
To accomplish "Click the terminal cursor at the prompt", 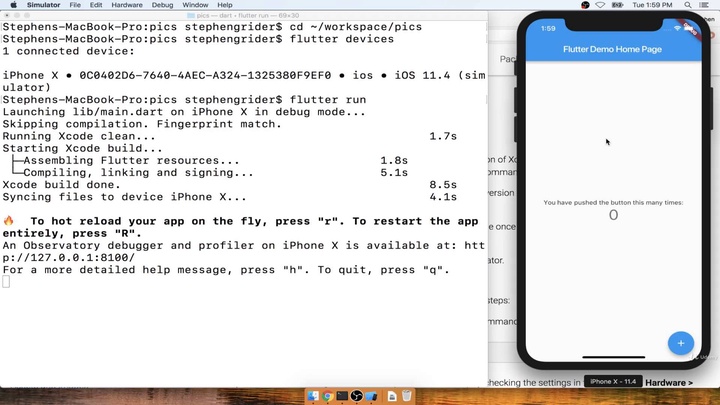I will click(6, 282).
